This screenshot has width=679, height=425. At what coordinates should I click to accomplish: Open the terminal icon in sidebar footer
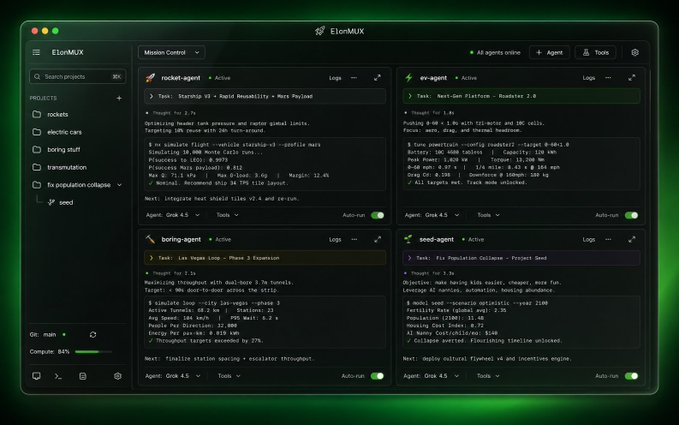tap(58, 376)
